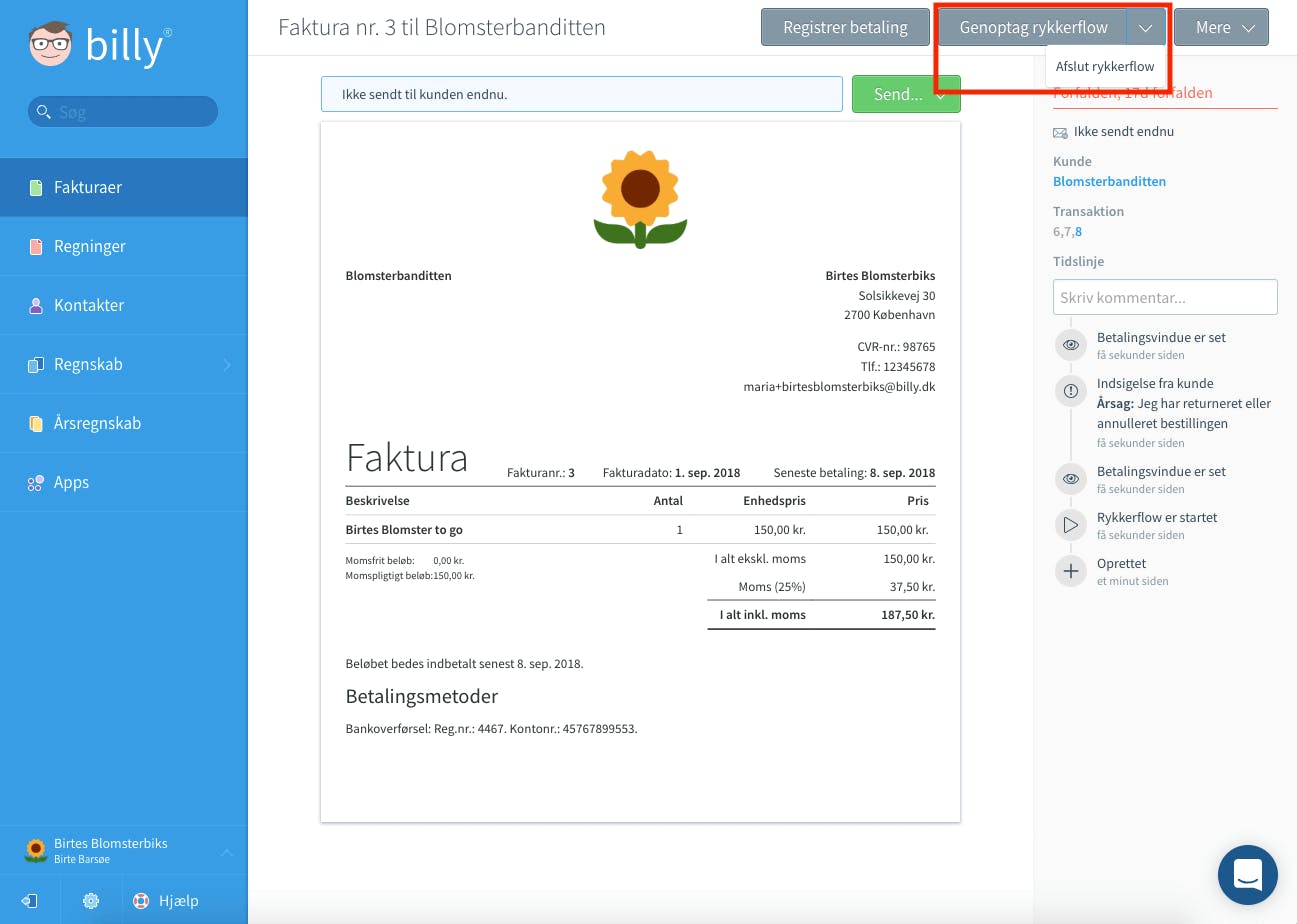This screenshot has height=924, width=1297.
Task: Click the 'Birte Barsøe' user name
Action: [82, 860]
